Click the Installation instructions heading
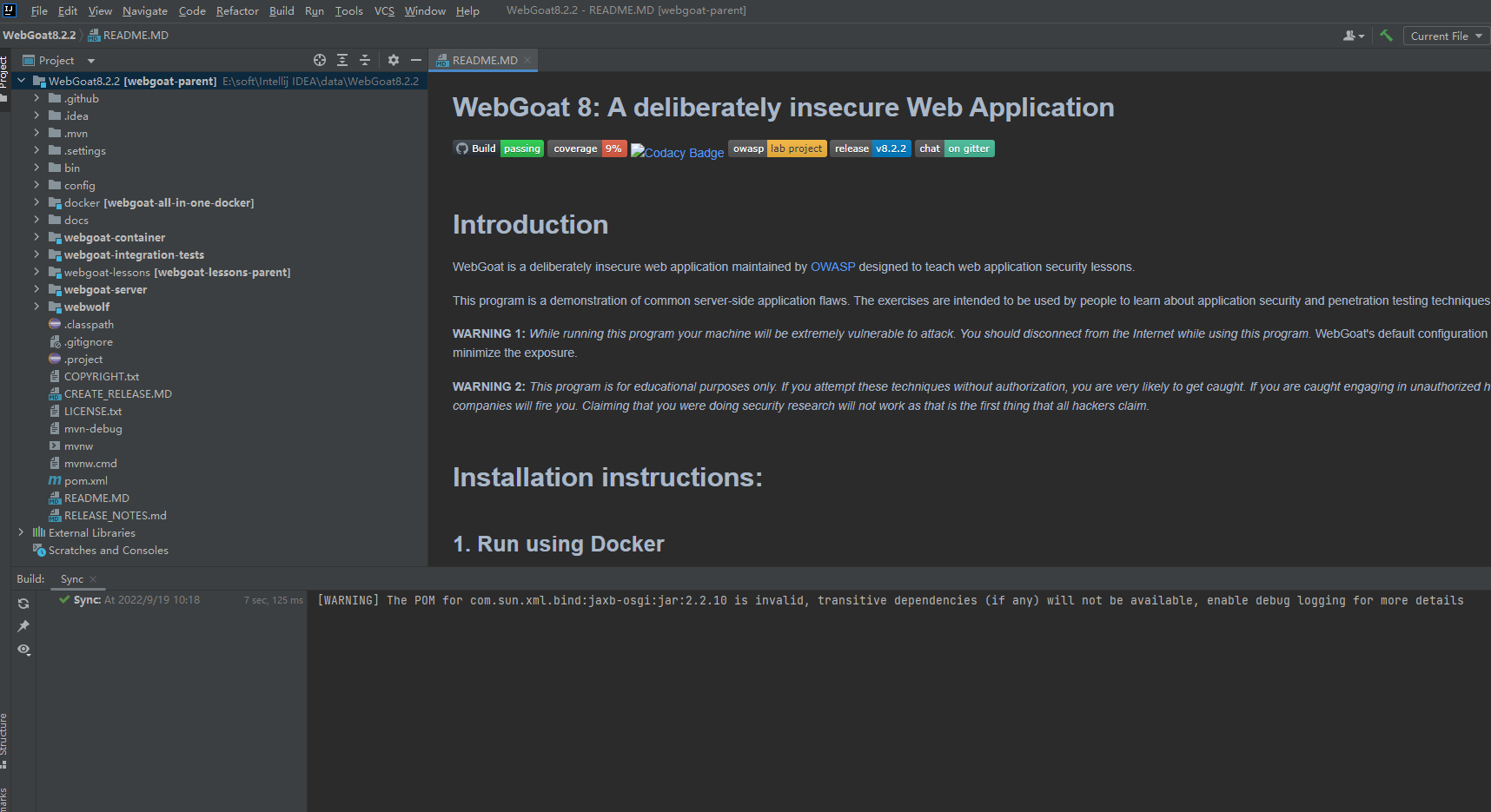1491x812 pixels. click(x=607, y=477)
